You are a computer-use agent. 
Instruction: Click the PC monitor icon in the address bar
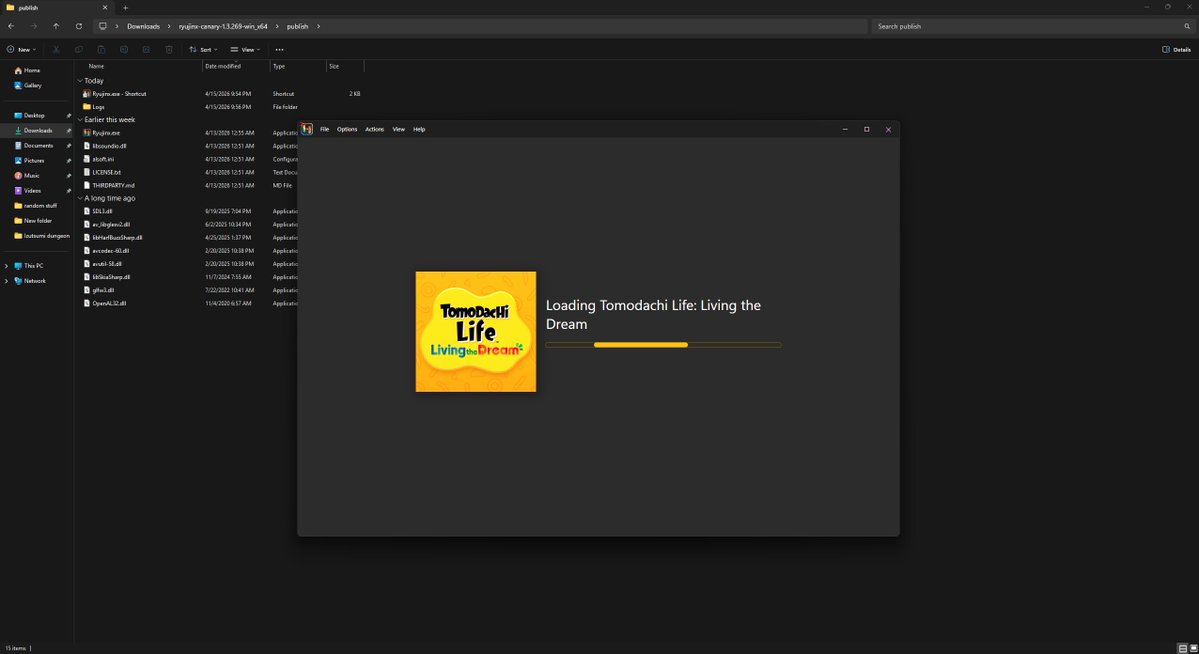click(x=102, y=26)
